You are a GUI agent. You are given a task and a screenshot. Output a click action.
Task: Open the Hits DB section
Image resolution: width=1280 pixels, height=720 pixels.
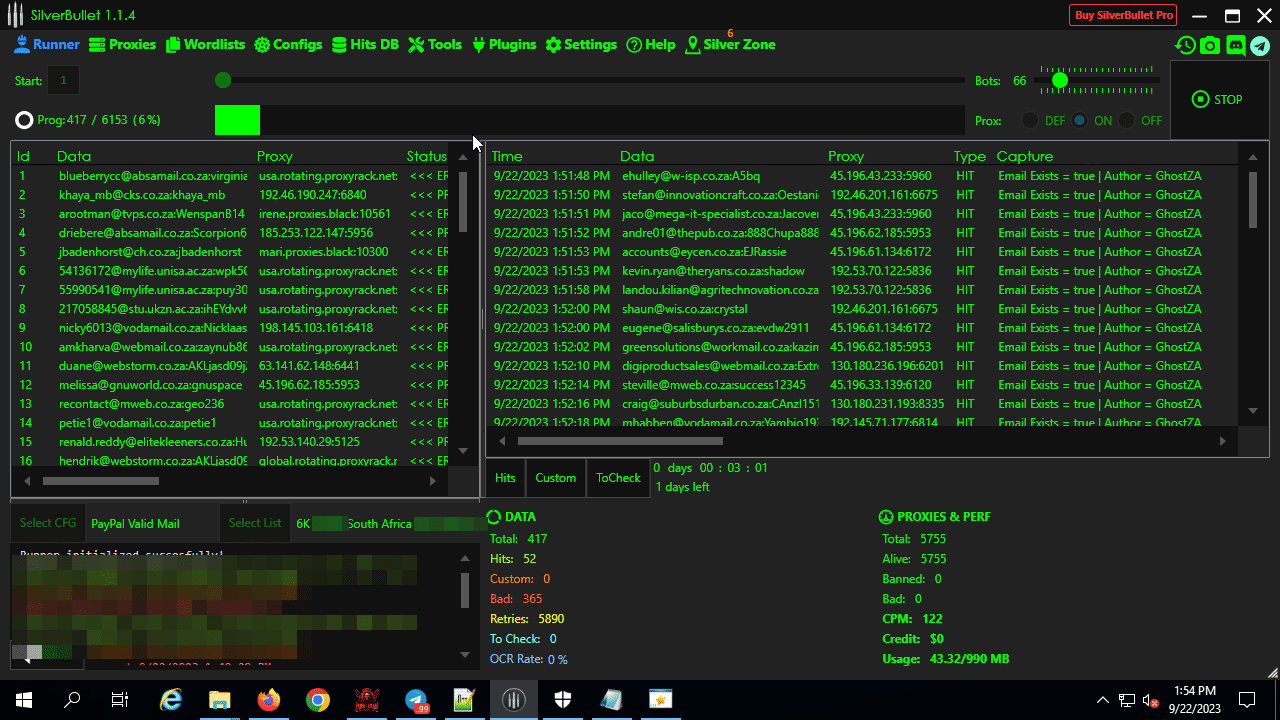tap(366, 45)
